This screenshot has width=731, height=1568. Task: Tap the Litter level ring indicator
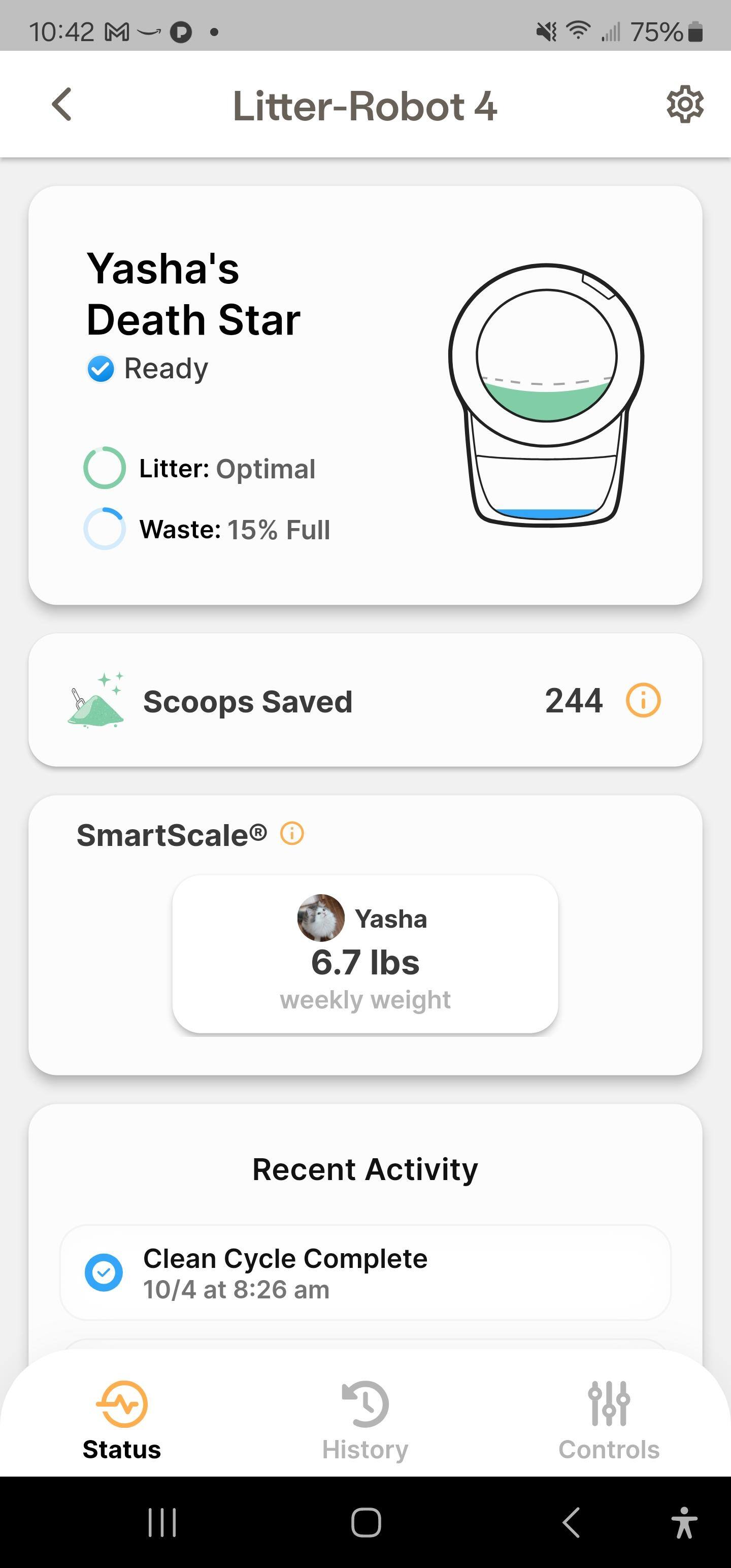pyautogui.click(x=105, y=468)
